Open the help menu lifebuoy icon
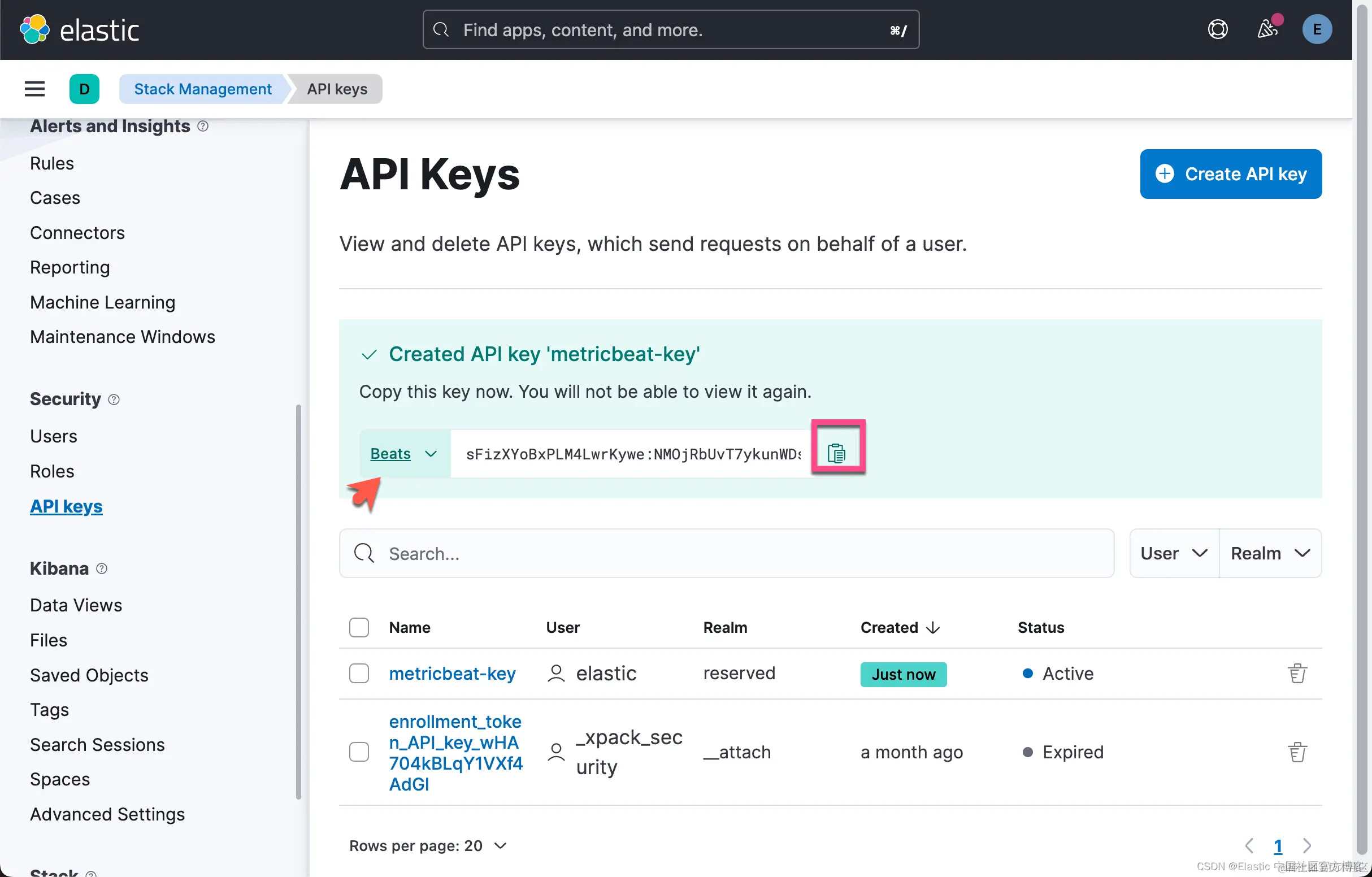 point(1217,29)
